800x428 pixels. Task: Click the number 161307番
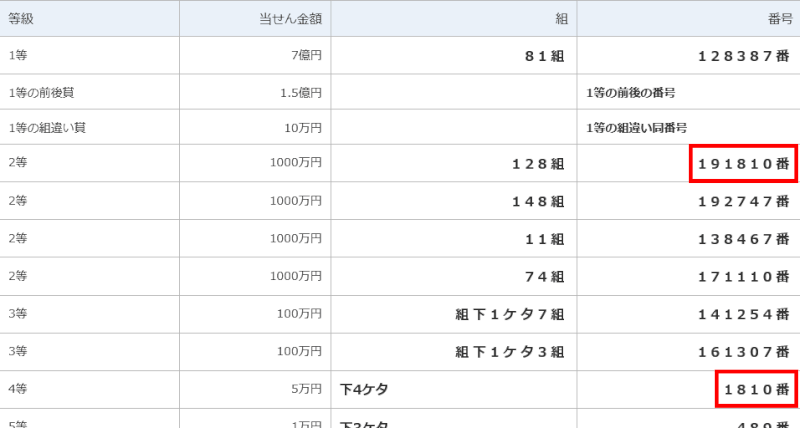click(x=743, y=351)
